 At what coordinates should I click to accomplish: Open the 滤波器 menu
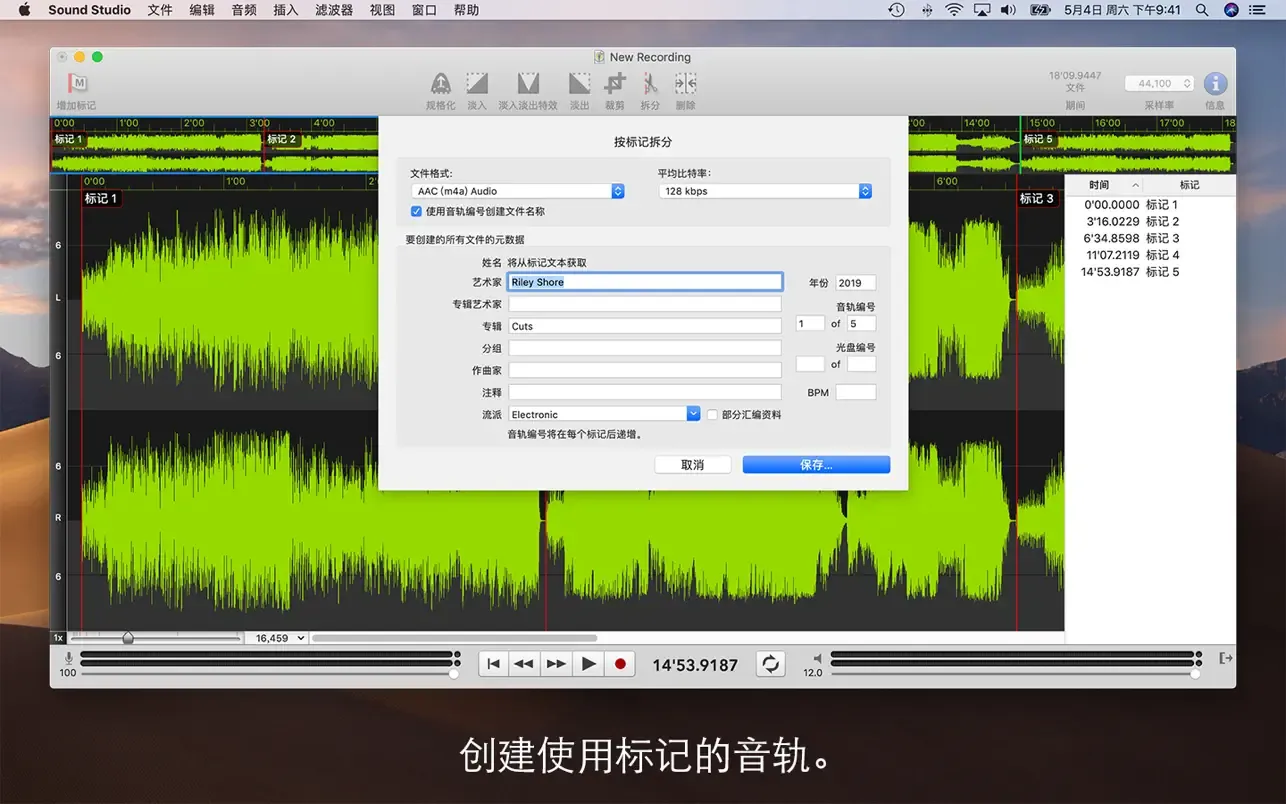[334, 10]
